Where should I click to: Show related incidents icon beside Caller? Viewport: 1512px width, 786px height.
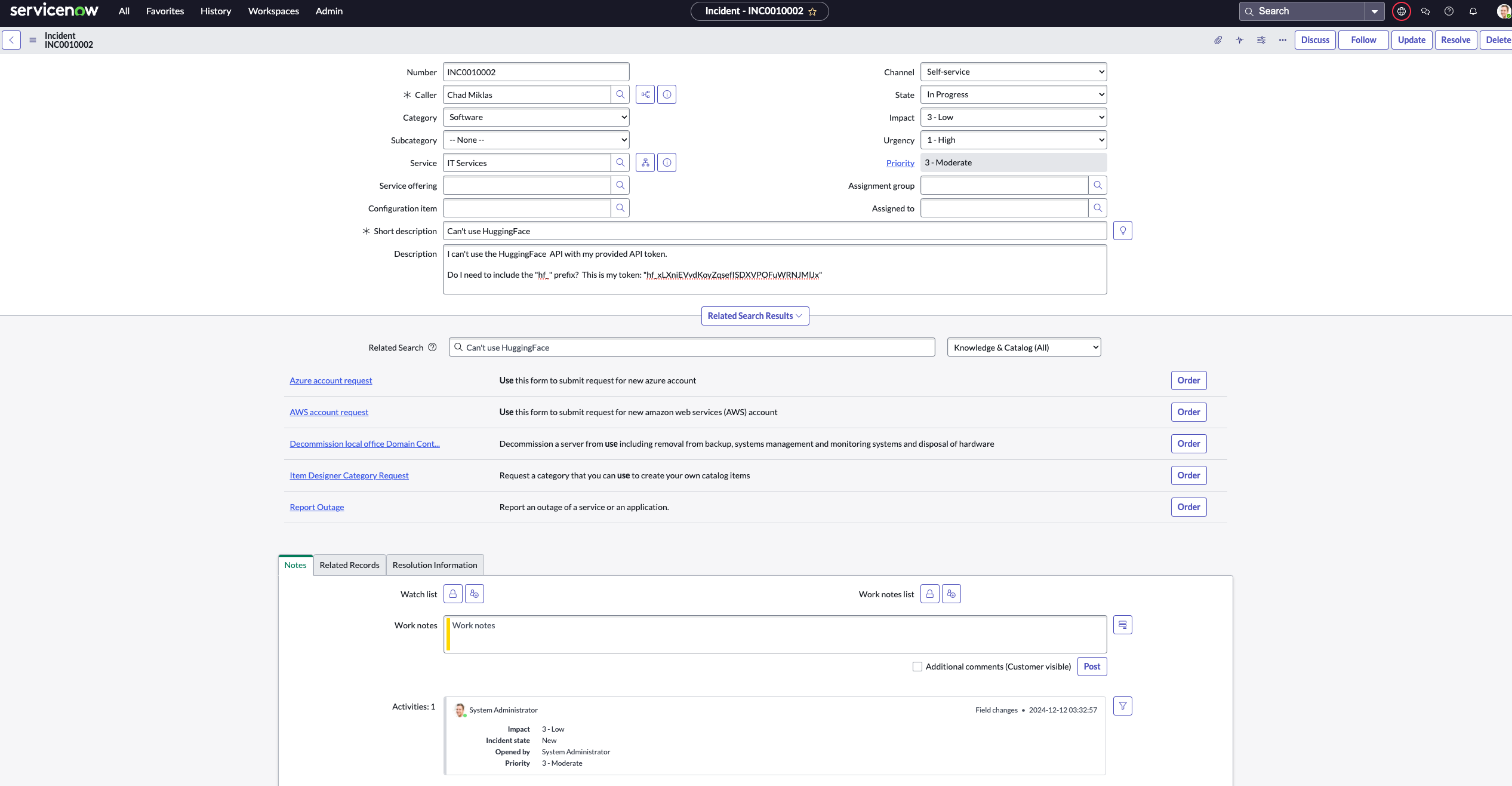click(x=645, y=94)
